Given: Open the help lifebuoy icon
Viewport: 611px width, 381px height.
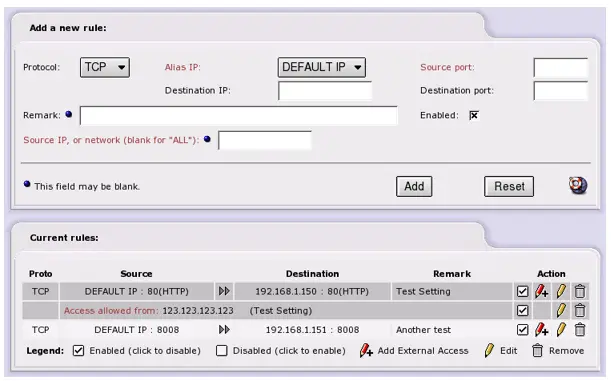Looking at the screenshot, I should (x=578, y=185).
